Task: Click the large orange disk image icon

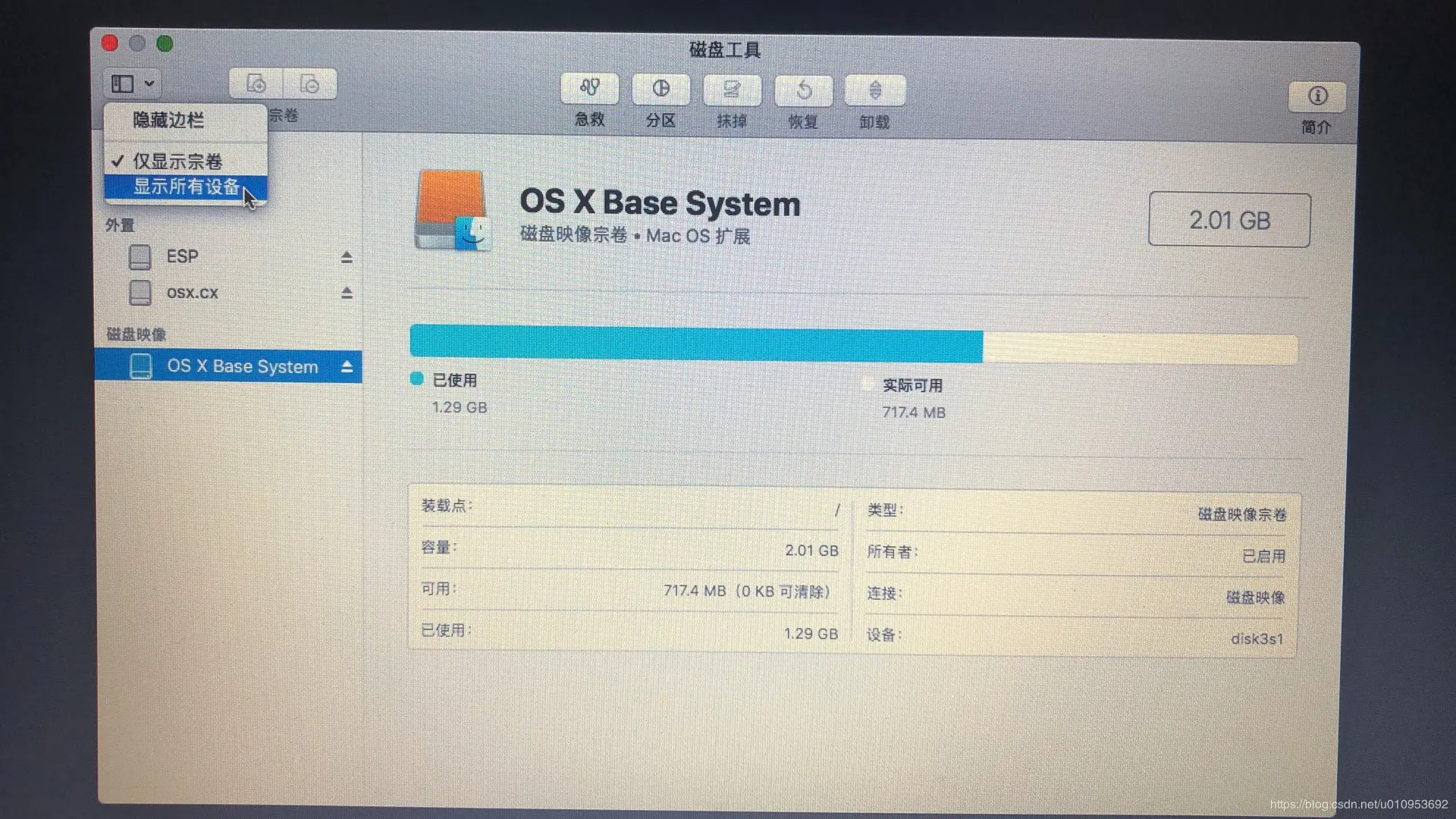Action: [453, 211]
